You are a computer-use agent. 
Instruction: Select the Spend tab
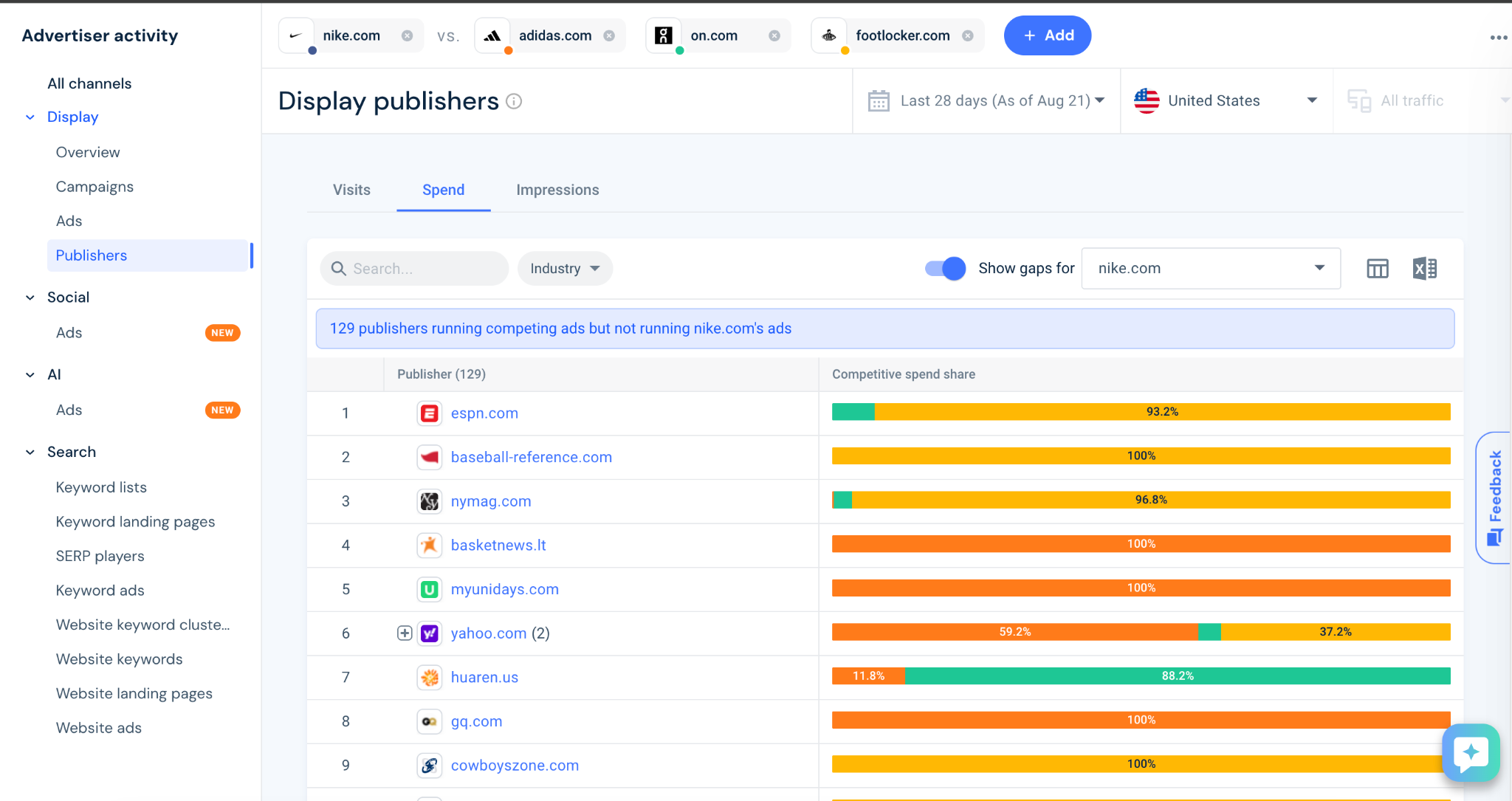tap(444, 190)
